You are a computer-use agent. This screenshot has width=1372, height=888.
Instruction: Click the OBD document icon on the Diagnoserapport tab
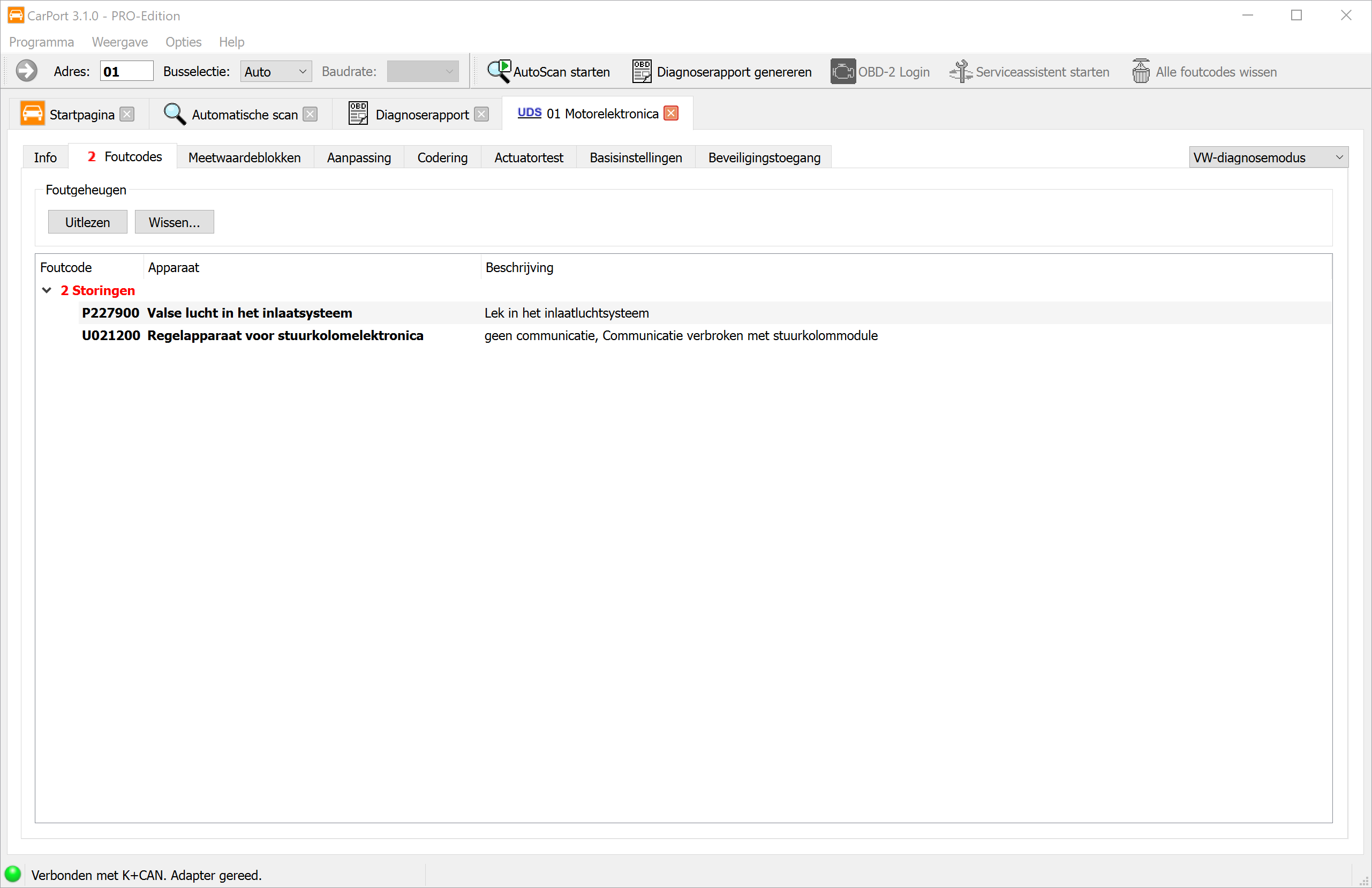coord(358,113)
